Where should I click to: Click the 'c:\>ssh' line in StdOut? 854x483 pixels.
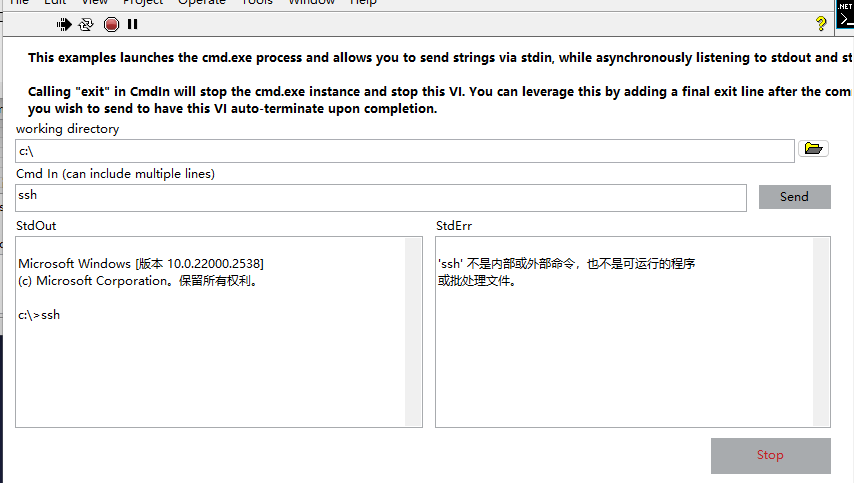(x=39, y=315)
